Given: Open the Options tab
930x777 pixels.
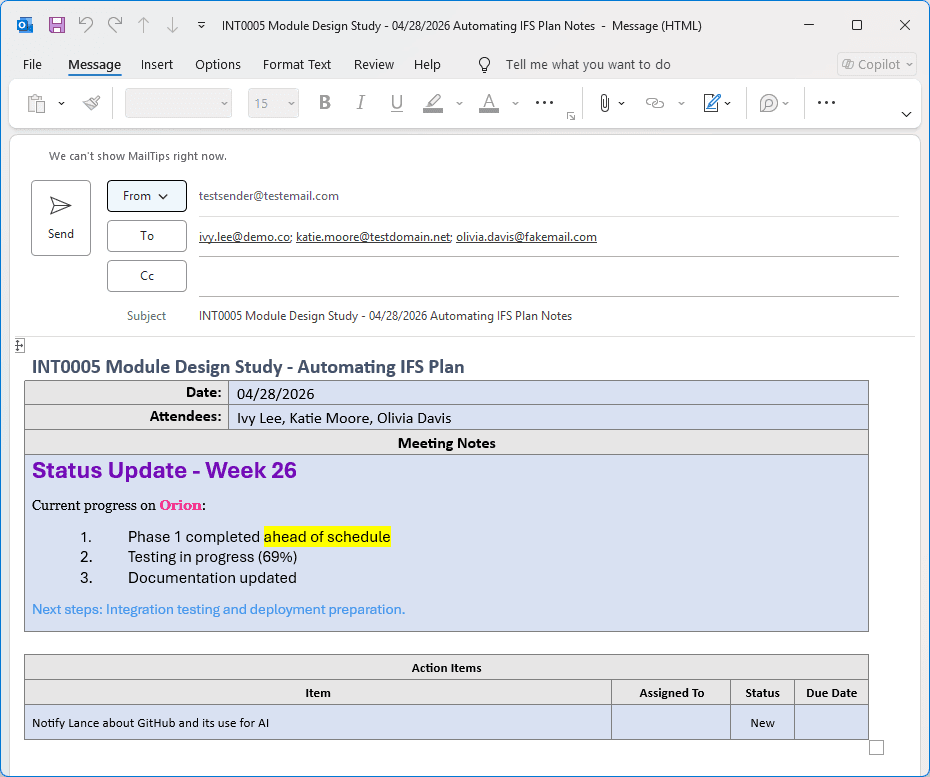Looking at the screenshot, I should pyautogui.click(x=218, y=64).
